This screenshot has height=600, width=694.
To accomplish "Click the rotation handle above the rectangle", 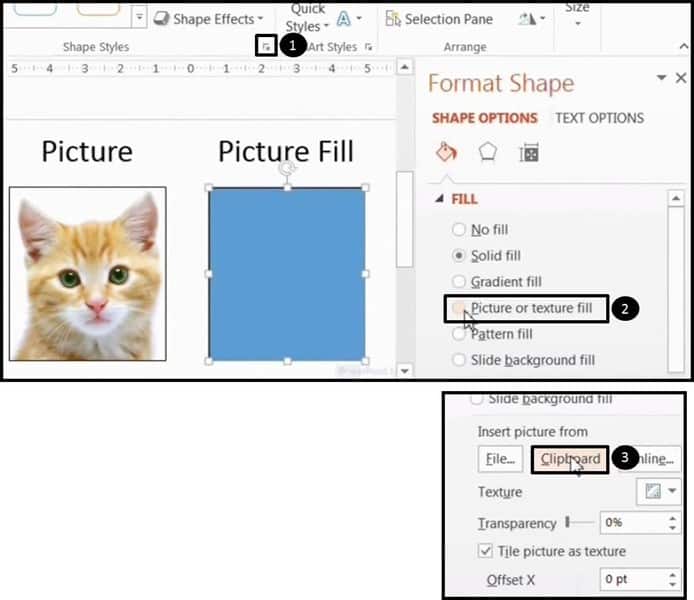I will tap(287, 169).
